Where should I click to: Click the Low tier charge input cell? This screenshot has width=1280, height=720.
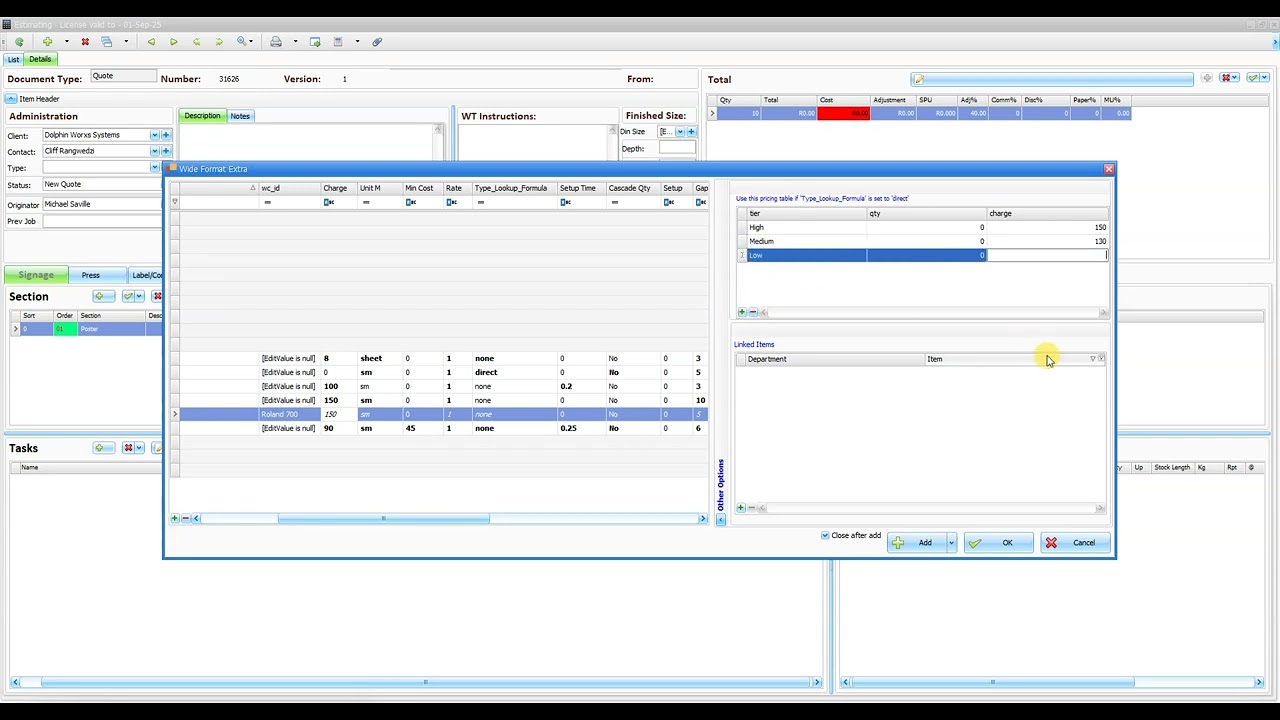[x=1047, y=255]
